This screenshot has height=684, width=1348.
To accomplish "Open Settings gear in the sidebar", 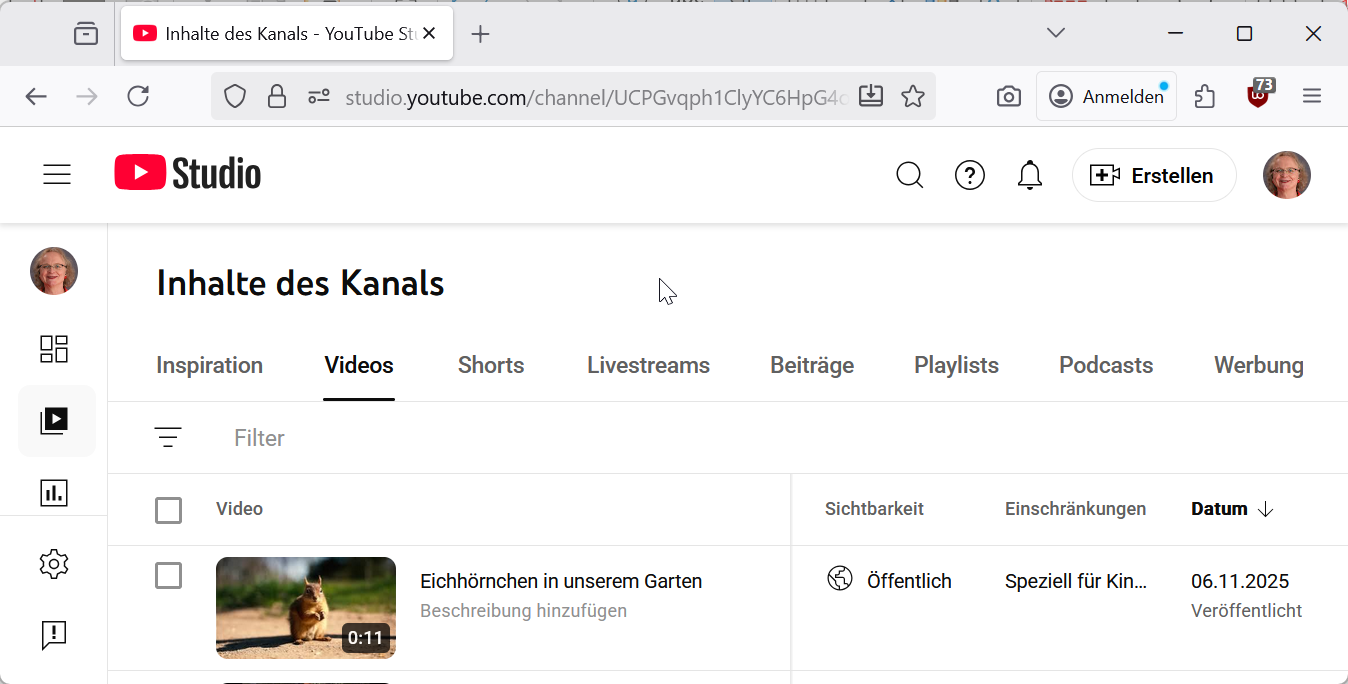I will coord(54,564).
